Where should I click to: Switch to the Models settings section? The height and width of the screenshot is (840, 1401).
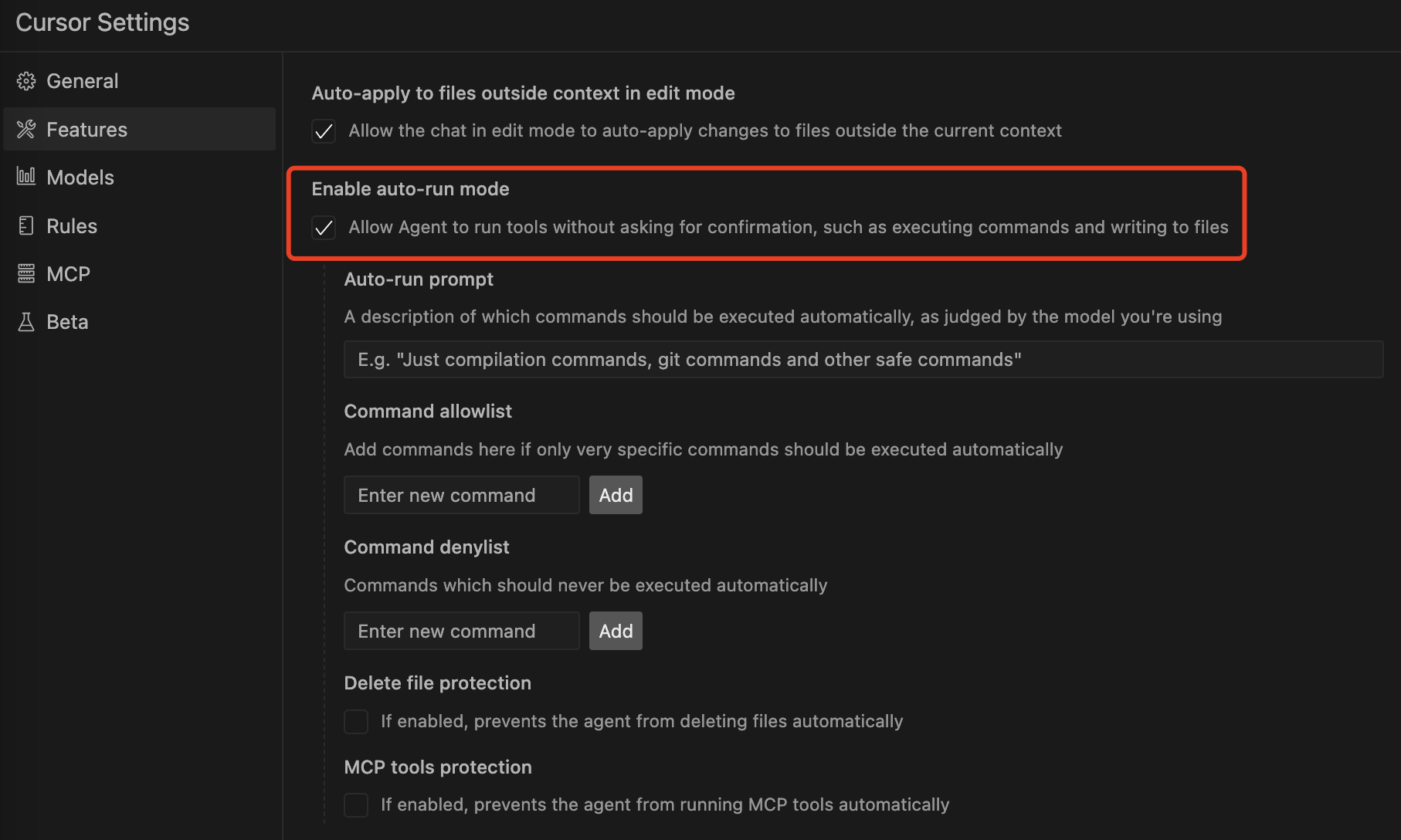click(80, 178)
